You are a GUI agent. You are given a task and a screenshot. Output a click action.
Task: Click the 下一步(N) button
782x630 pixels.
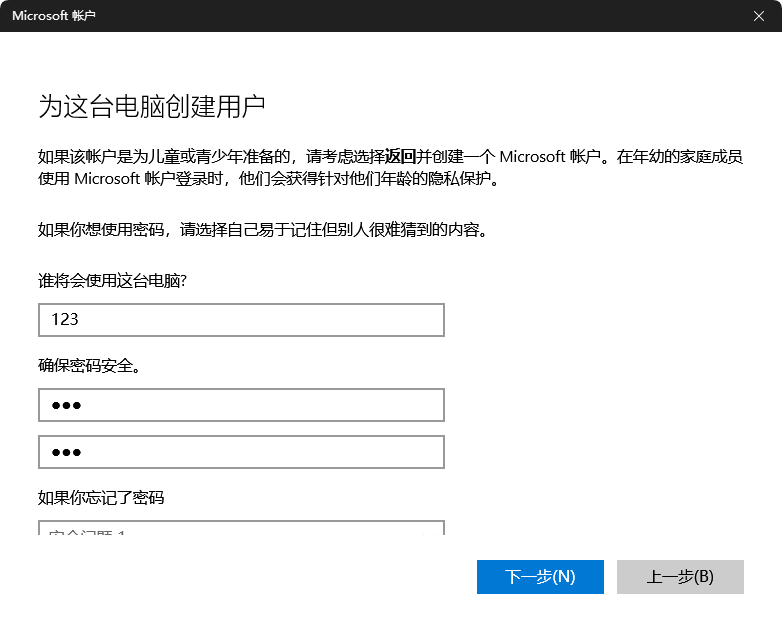[540, 577]
